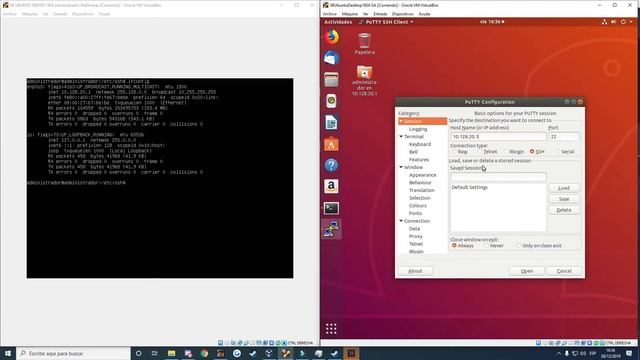The image size is (640, 360).
Task: Select the Serial connection type
Action: click(x=565, y=152)
